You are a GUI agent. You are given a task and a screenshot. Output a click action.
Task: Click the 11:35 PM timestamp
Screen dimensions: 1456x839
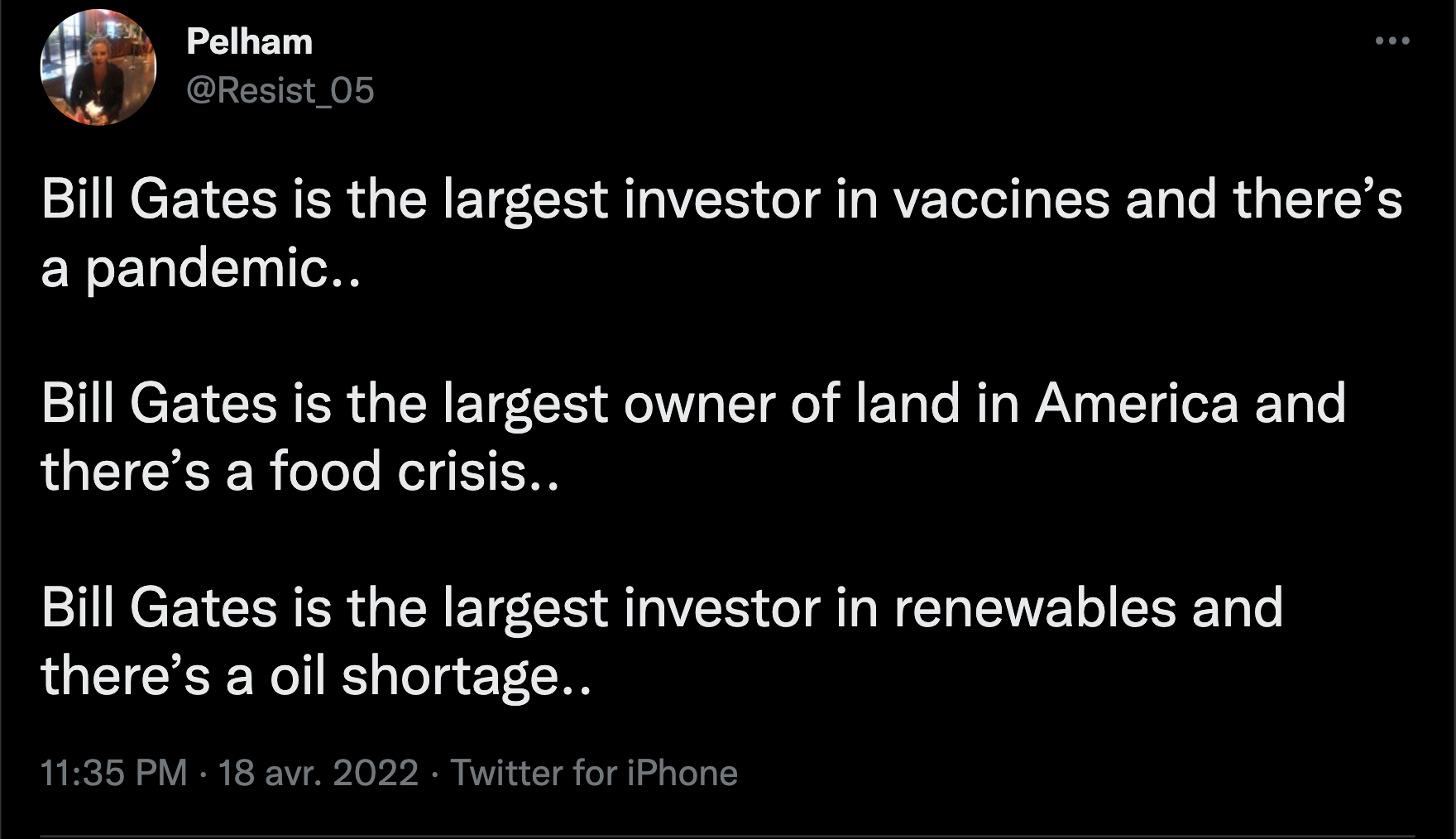113,773
